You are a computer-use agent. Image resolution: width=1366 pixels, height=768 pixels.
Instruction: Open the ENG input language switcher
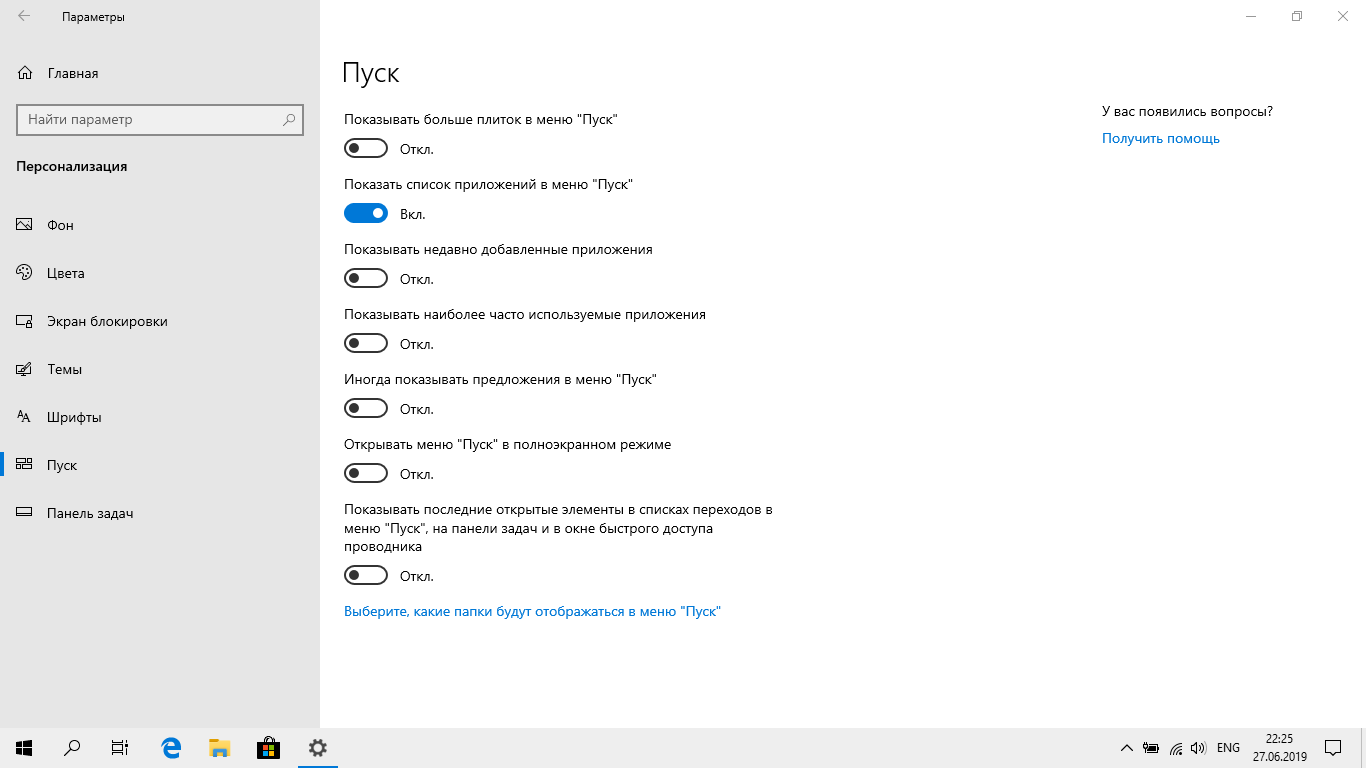tap(1228, 748)
